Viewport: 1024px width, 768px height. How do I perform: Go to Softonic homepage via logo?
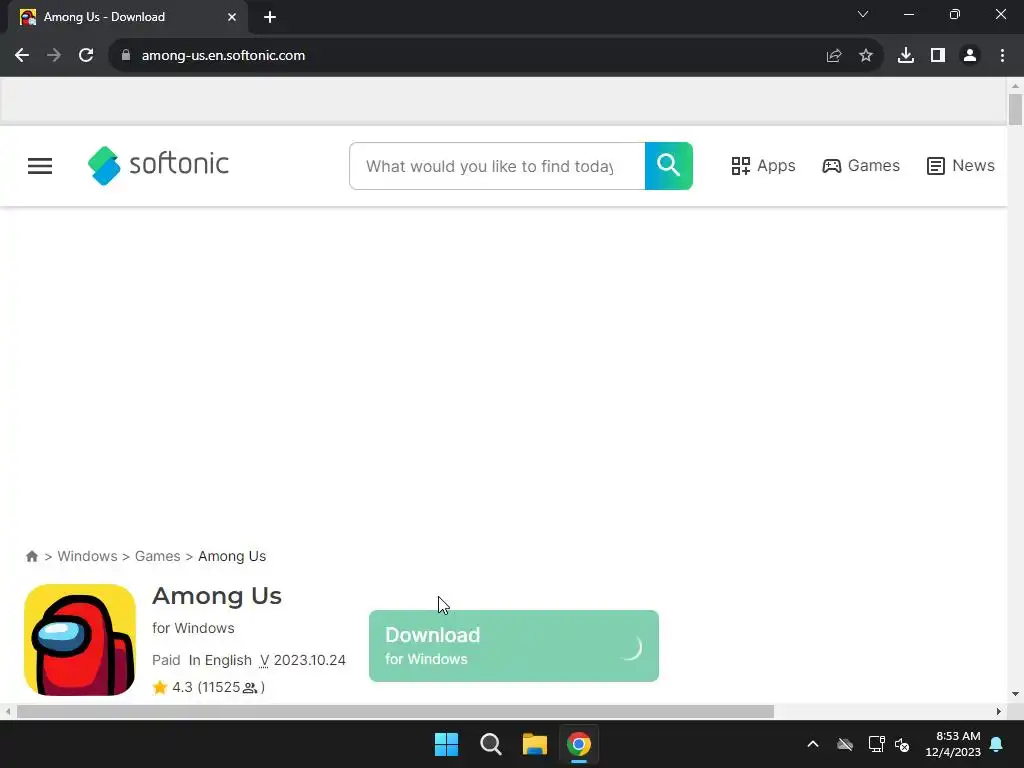point(159,165)
